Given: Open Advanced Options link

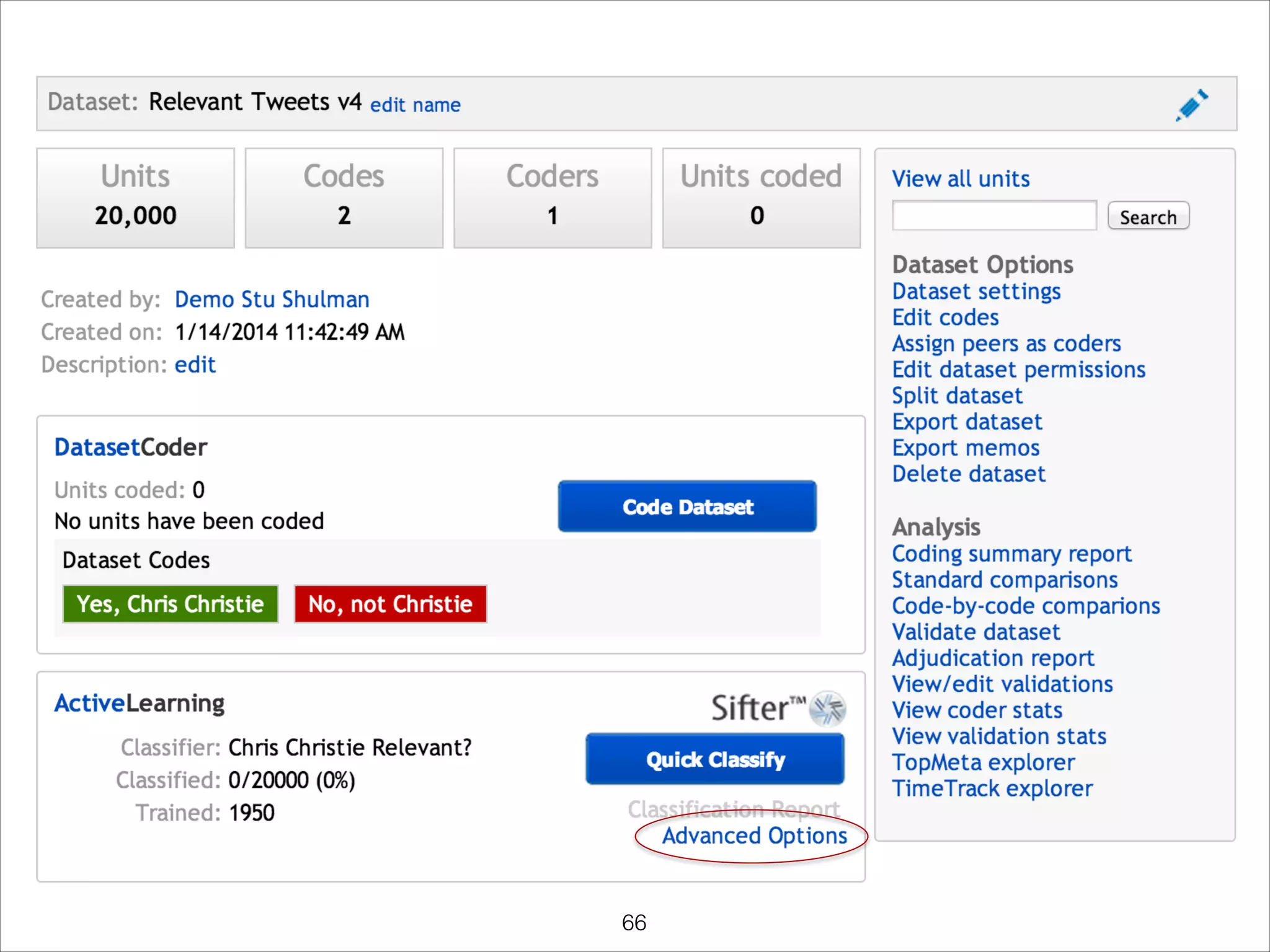Looking at the screenshot, I should click(754, 836).
